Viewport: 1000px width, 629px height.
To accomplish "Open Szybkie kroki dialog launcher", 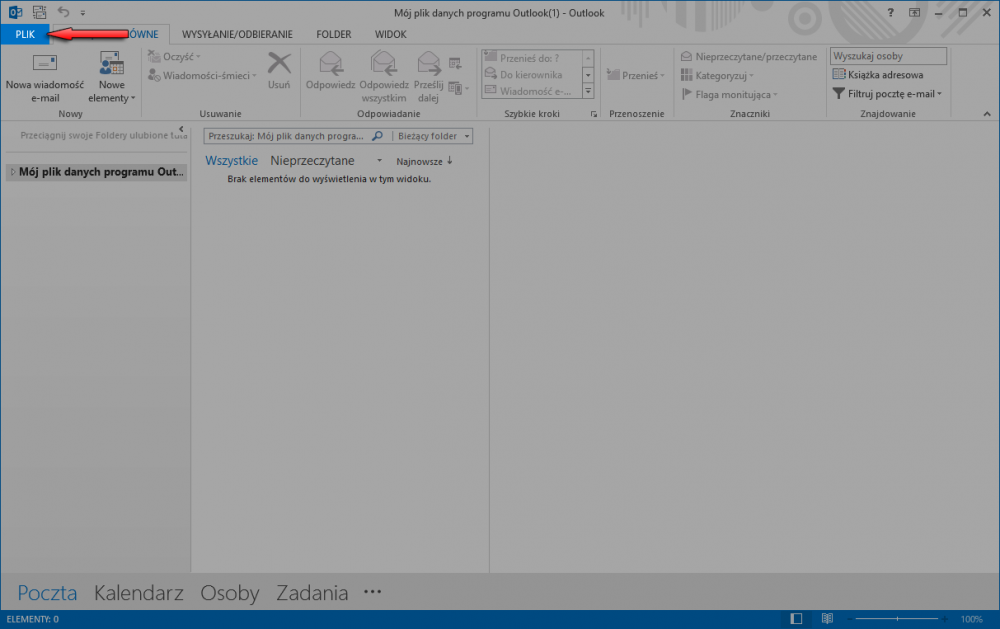I will (594, 114).
